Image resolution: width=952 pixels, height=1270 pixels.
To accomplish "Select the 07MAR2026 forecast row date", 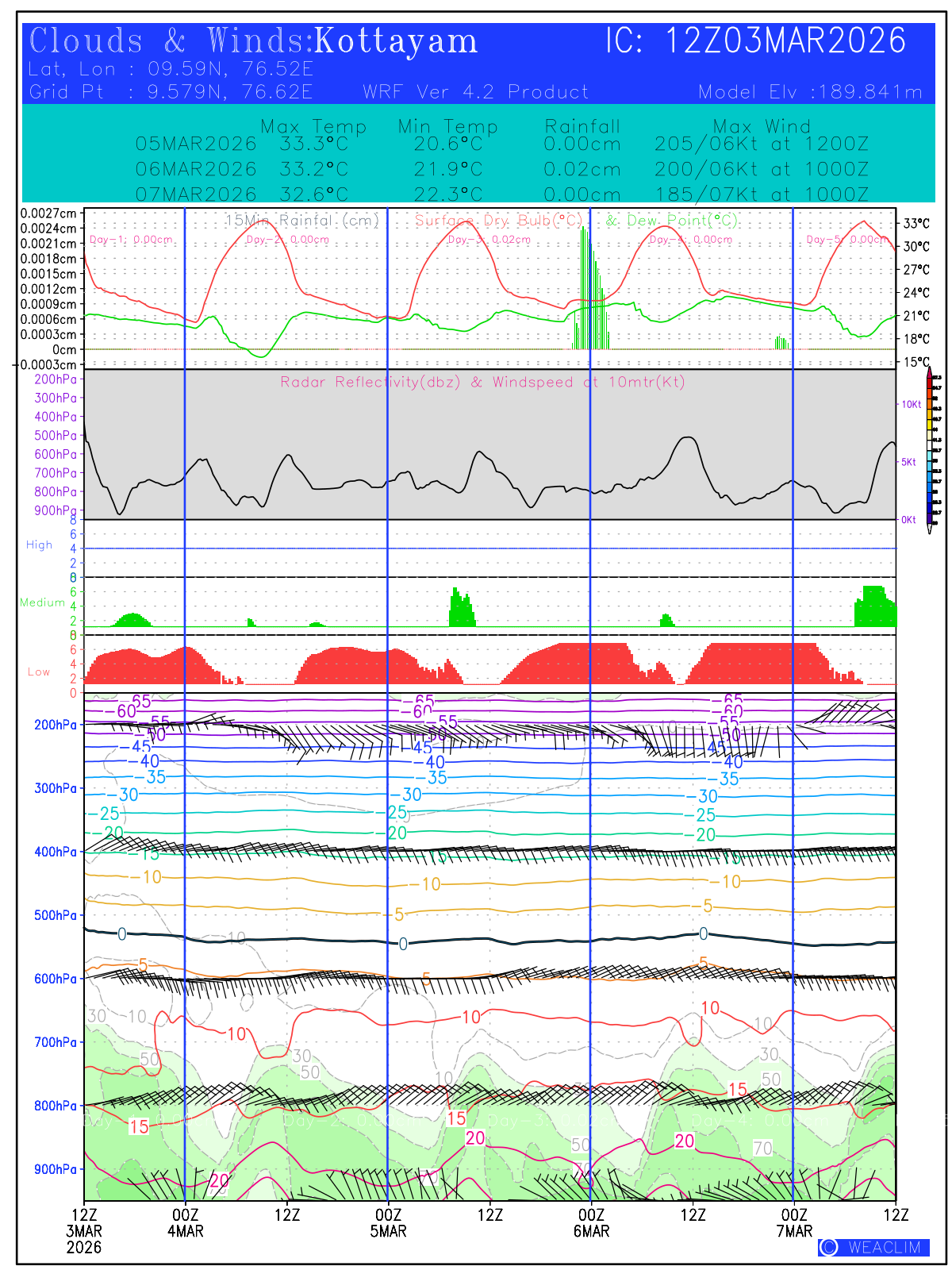I will tap(196, 194).
